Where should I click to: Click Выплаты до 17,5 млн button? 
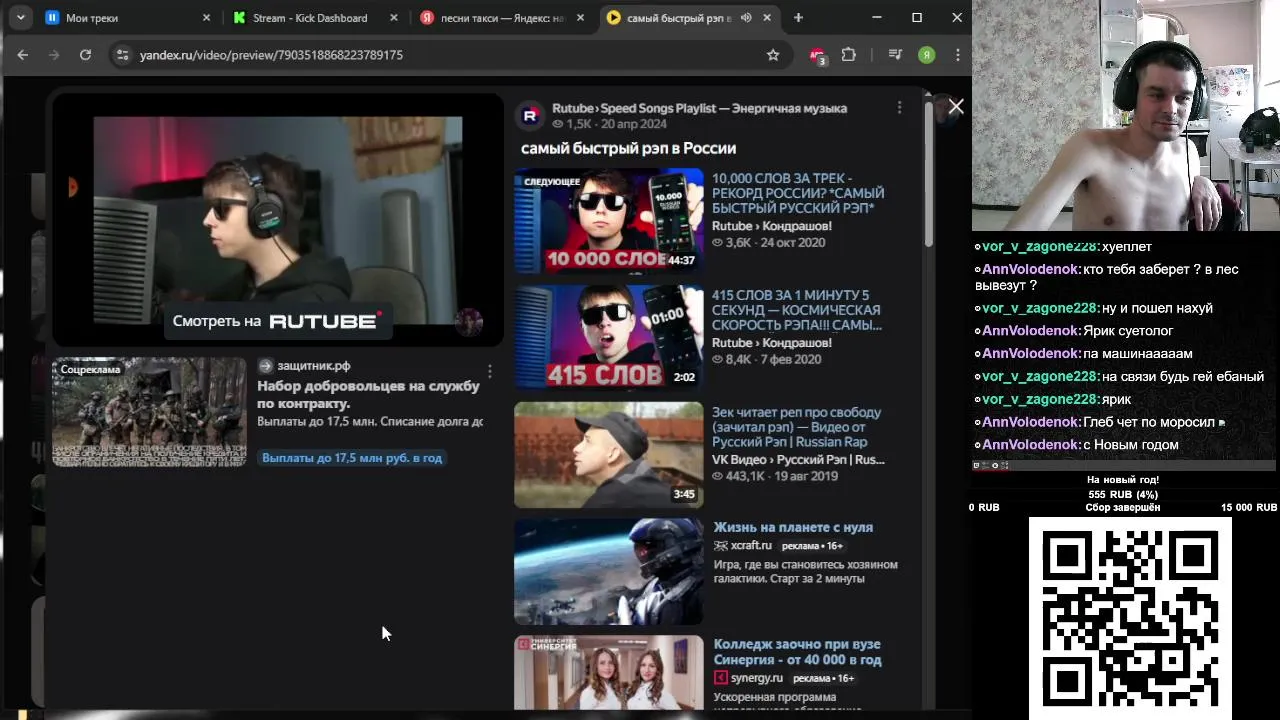tap(352, 458)
